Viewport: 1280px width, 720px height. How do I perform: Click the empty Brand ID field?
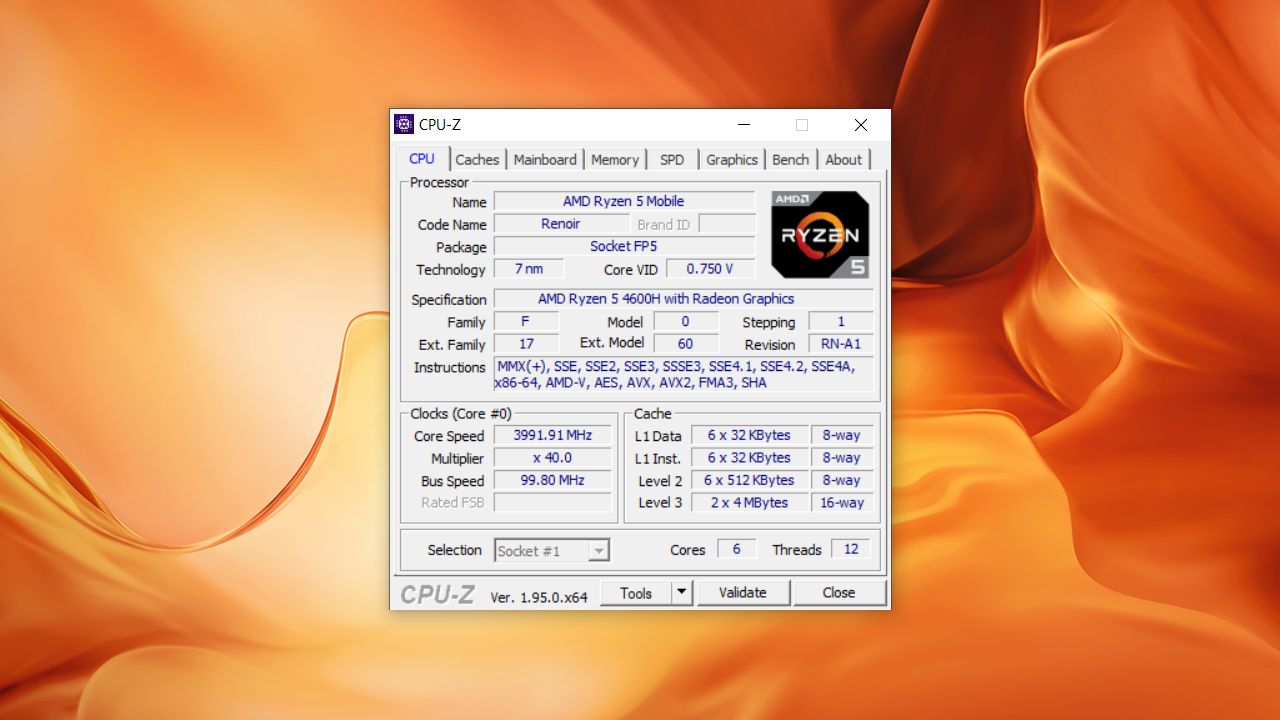pos(727,224)
